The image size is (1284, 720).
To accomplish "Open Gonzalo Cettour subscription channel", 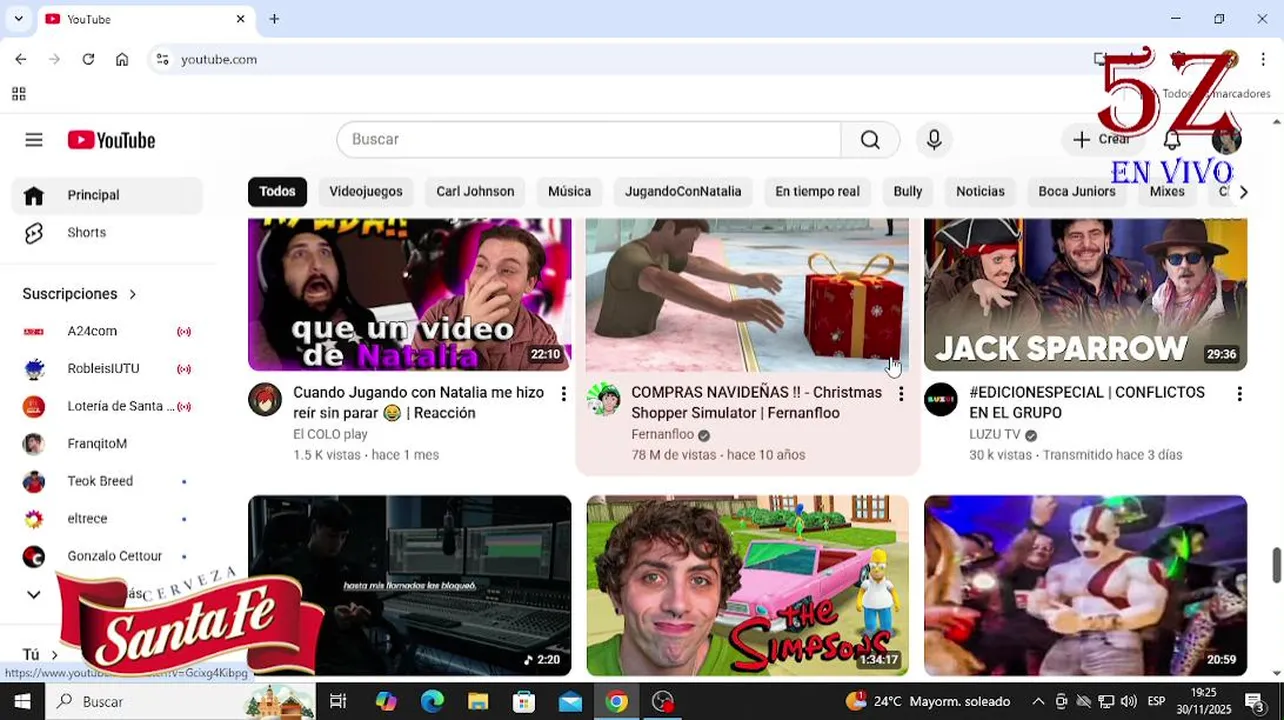I will (x=107, y=556).
